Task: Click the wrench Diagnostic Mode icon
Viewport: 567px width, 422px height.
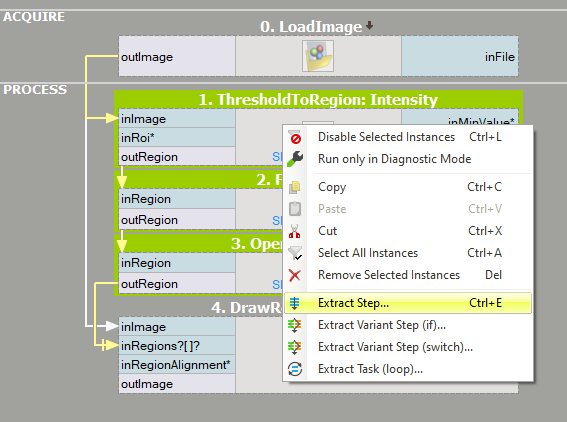Action: click(x=295, y=159)
